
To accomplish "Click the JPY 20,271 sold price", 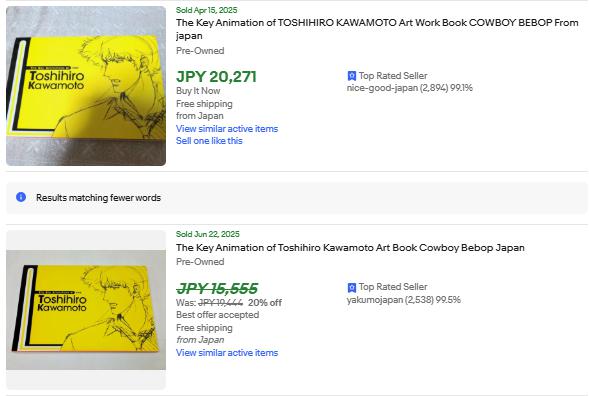I will [216, 77].
